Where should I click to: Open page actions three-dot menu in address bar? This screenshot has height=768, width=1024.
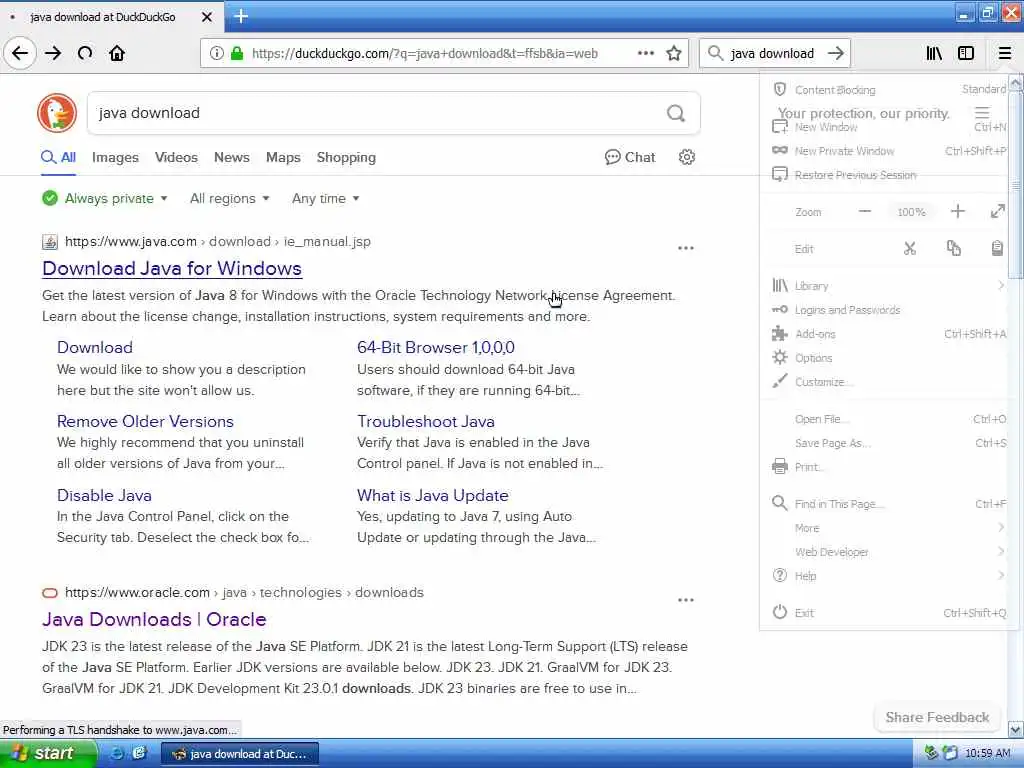click(645, 54)
